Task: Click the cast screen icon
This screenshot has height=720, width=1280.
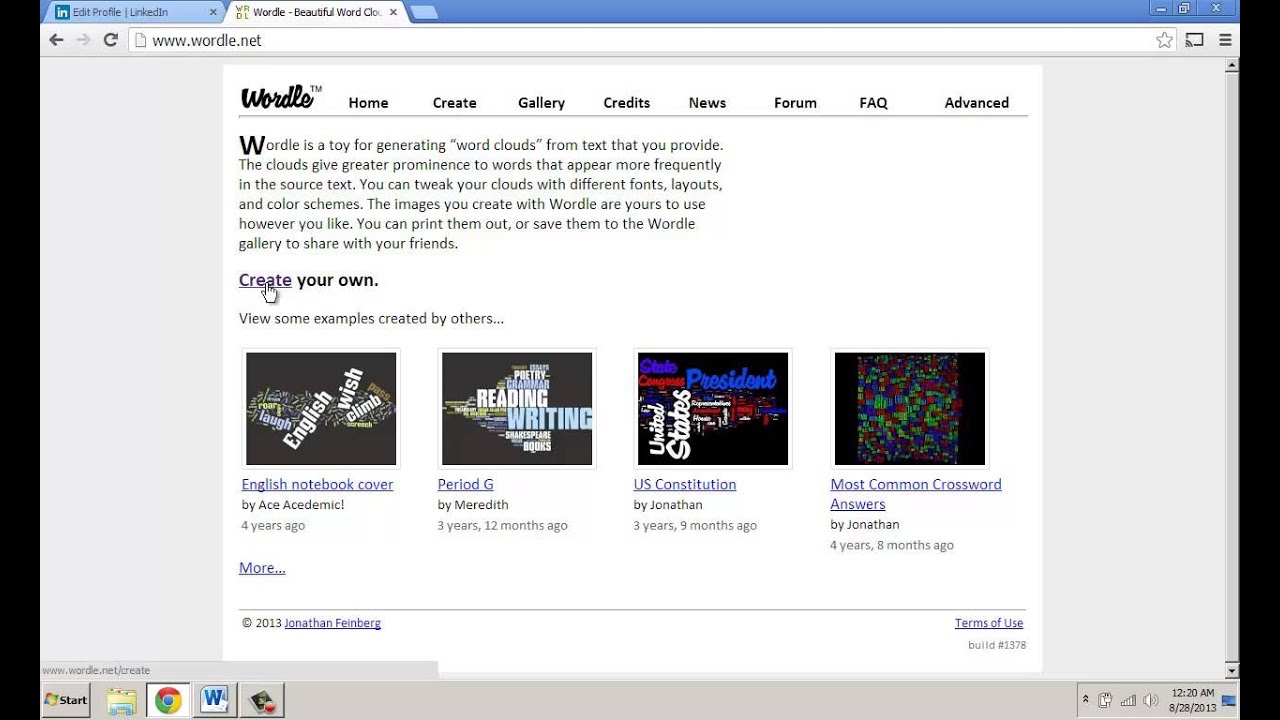Action: pyautogui.click(x=1194, y=40)
